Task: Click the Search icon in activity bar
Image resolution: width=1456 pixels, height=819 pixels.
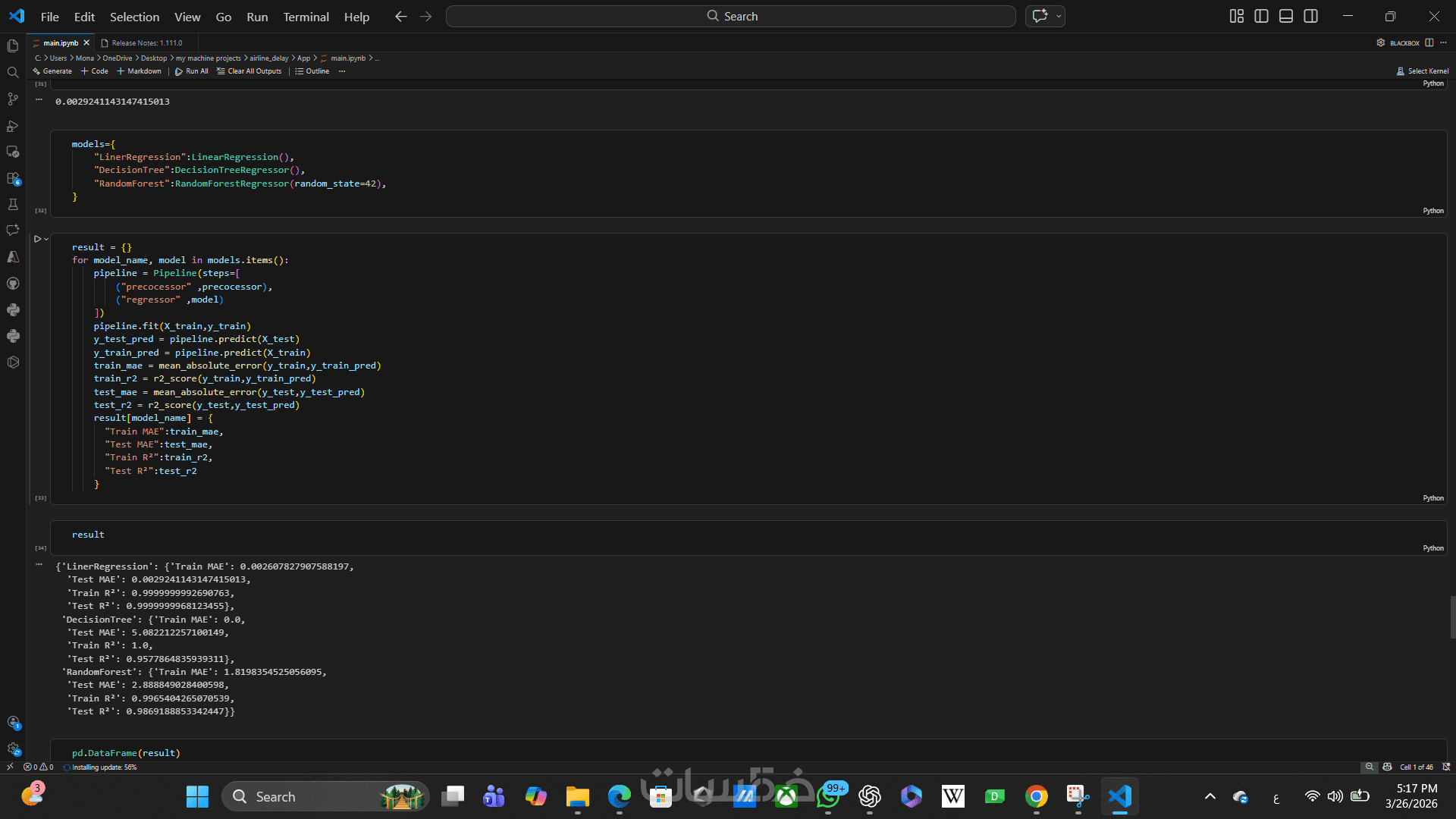Action: (x=13, y=73)
